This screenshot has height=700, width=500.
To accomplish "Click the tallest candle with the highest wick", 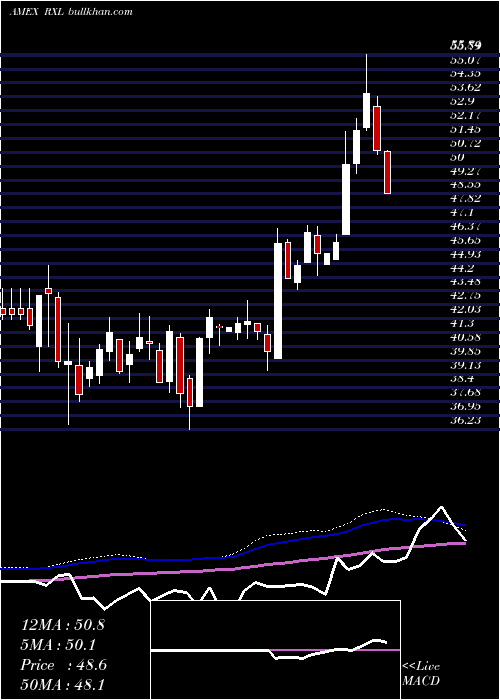I will [x=367, y=92].
